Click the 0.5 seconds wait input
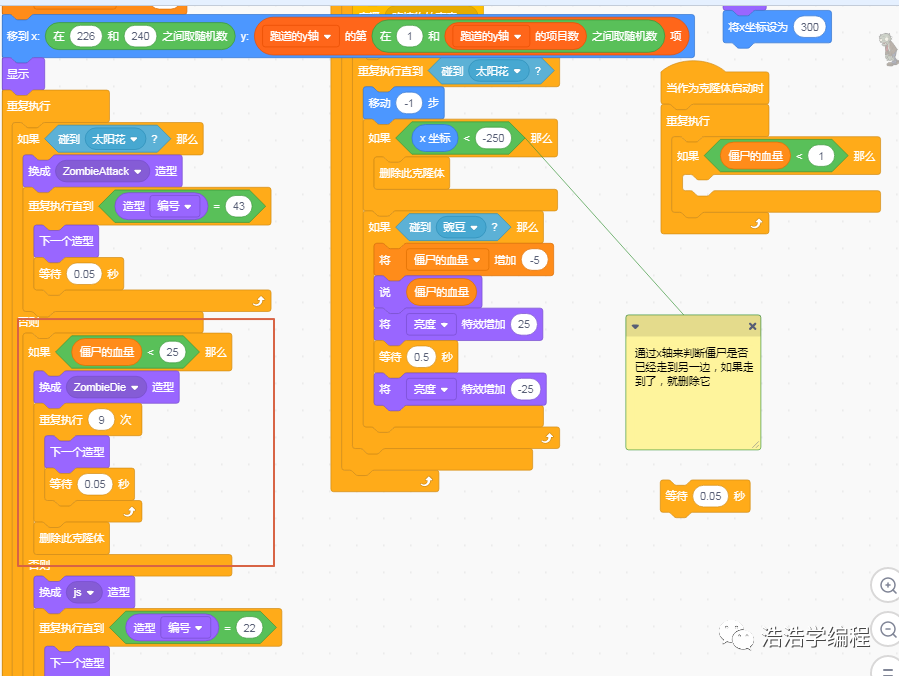The image size is (899, 676). click(x=421, y=357)
